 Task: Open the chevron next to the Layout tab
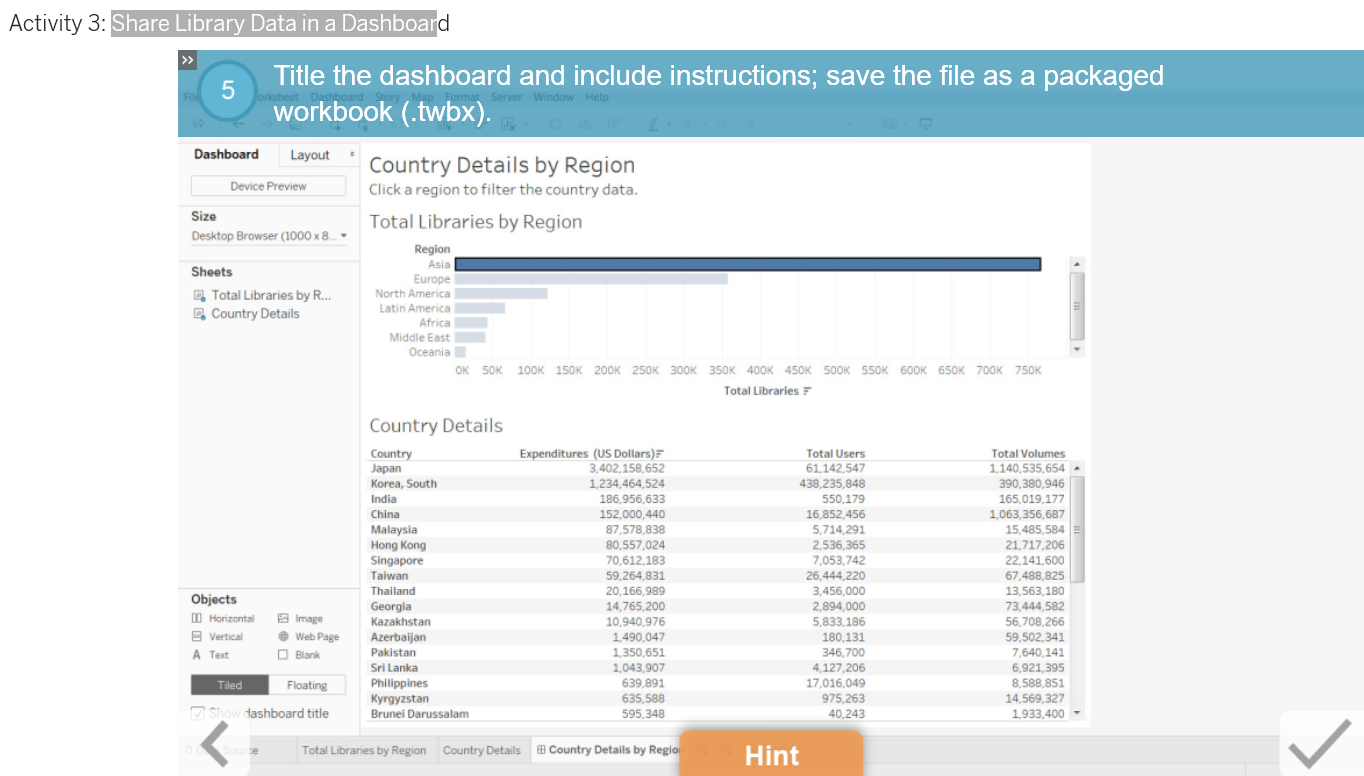(x=352, y=154)
